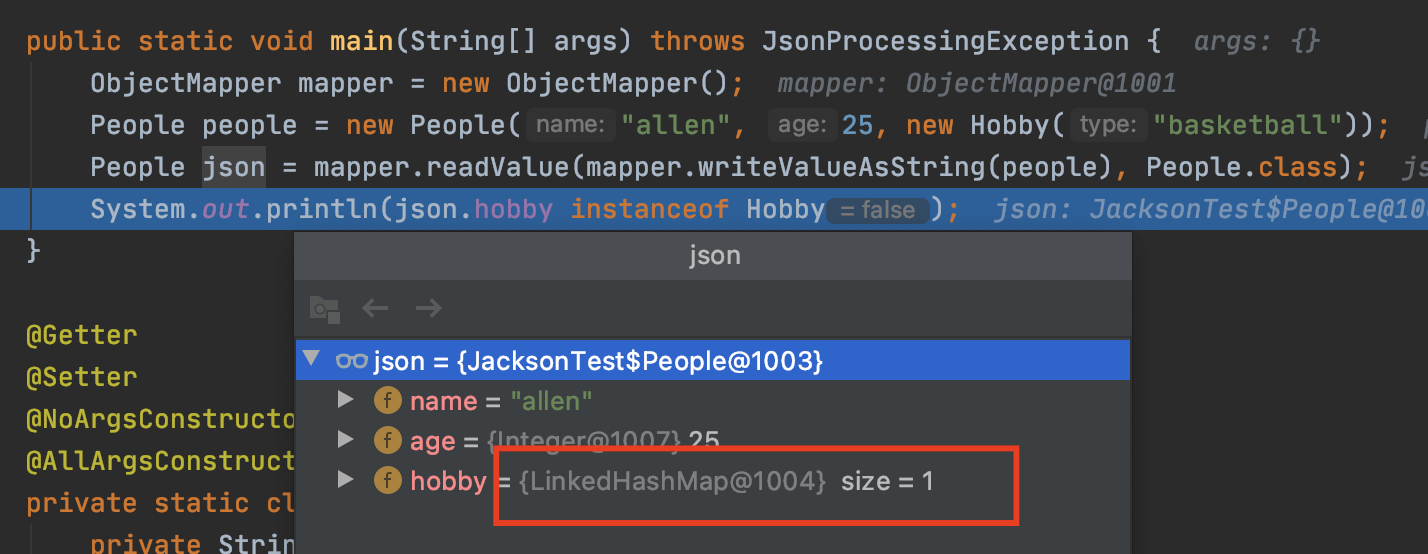Click the set-as-root folder icon in popup

(324, 308)
